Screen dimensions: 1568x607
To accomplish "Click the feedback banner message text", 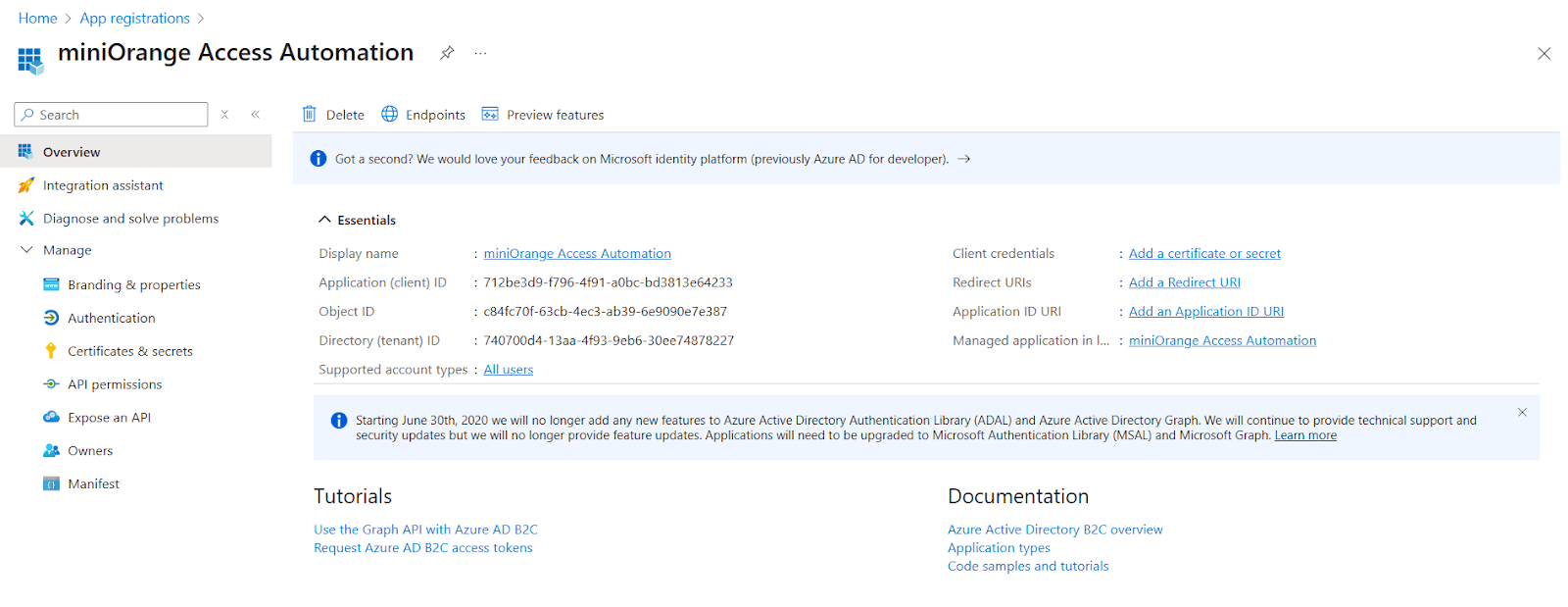I will 642,159.
